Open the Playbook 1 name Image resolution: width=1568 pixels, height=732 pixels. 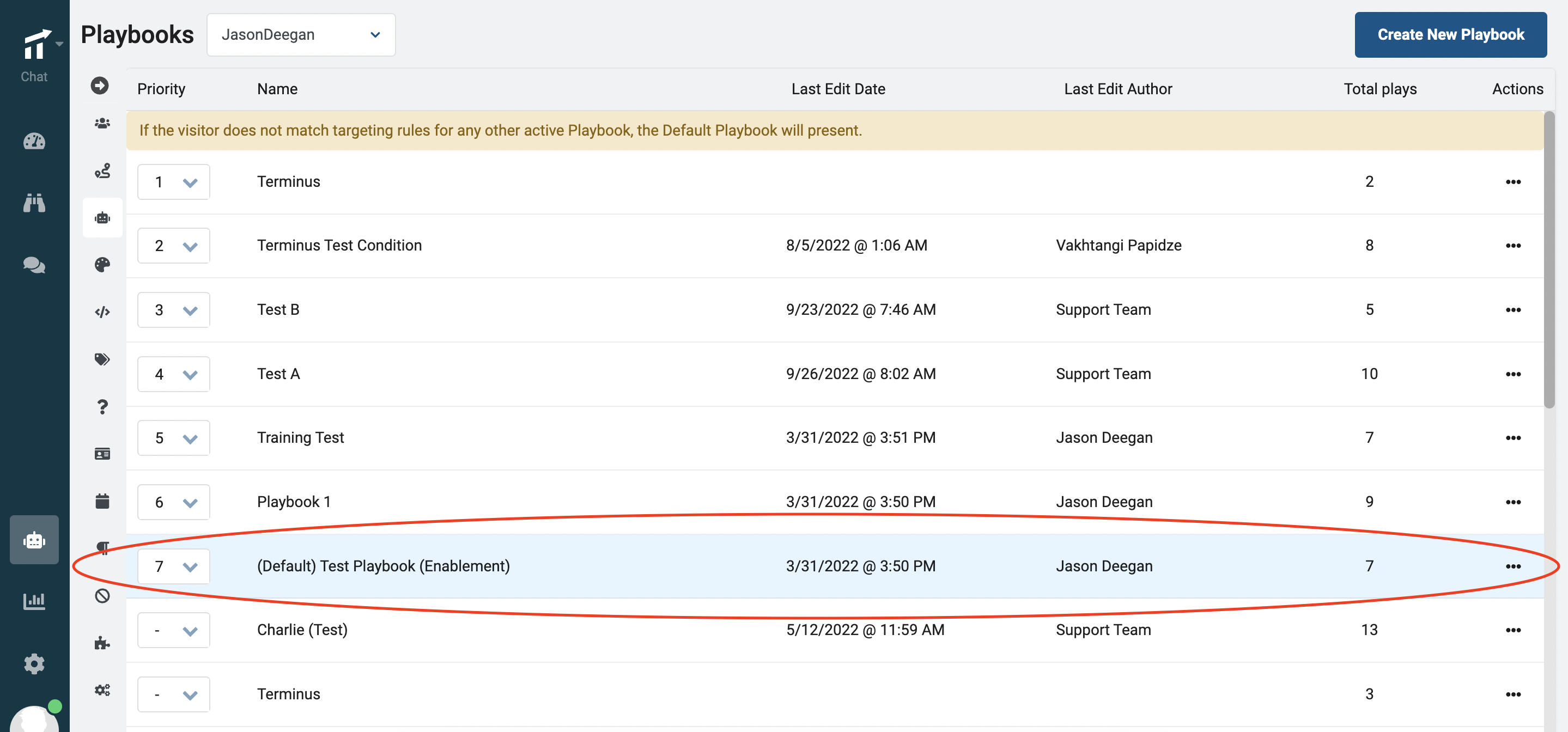pyautogui.click(x=294, y=502)
